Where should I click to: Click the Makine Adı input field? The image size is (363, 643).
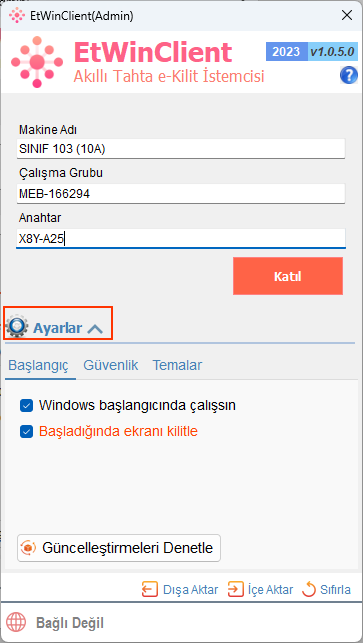181,148
